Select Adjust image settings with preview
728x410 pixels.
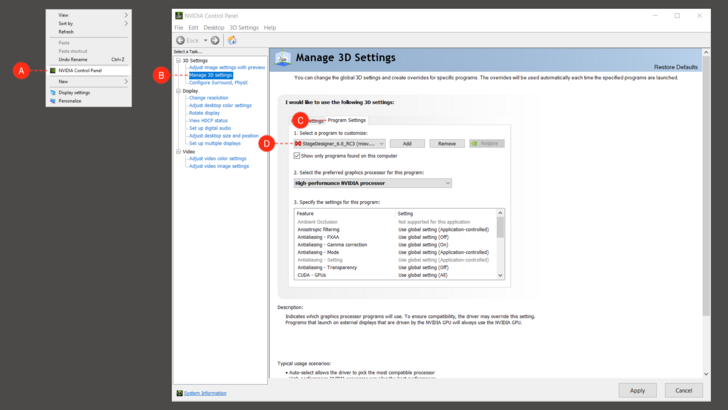click(x=227, y=67)
